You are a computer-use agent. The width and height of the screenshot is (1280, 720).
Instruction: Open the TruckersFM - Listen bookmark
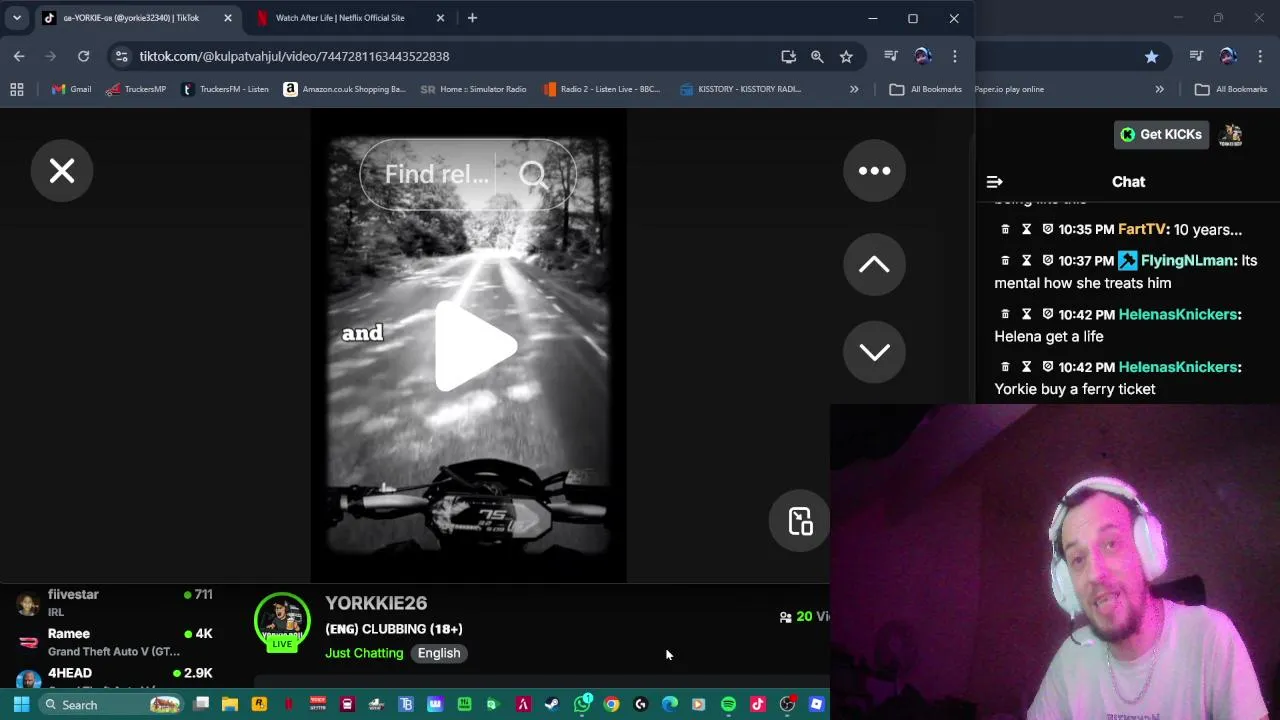pos(225,89)
